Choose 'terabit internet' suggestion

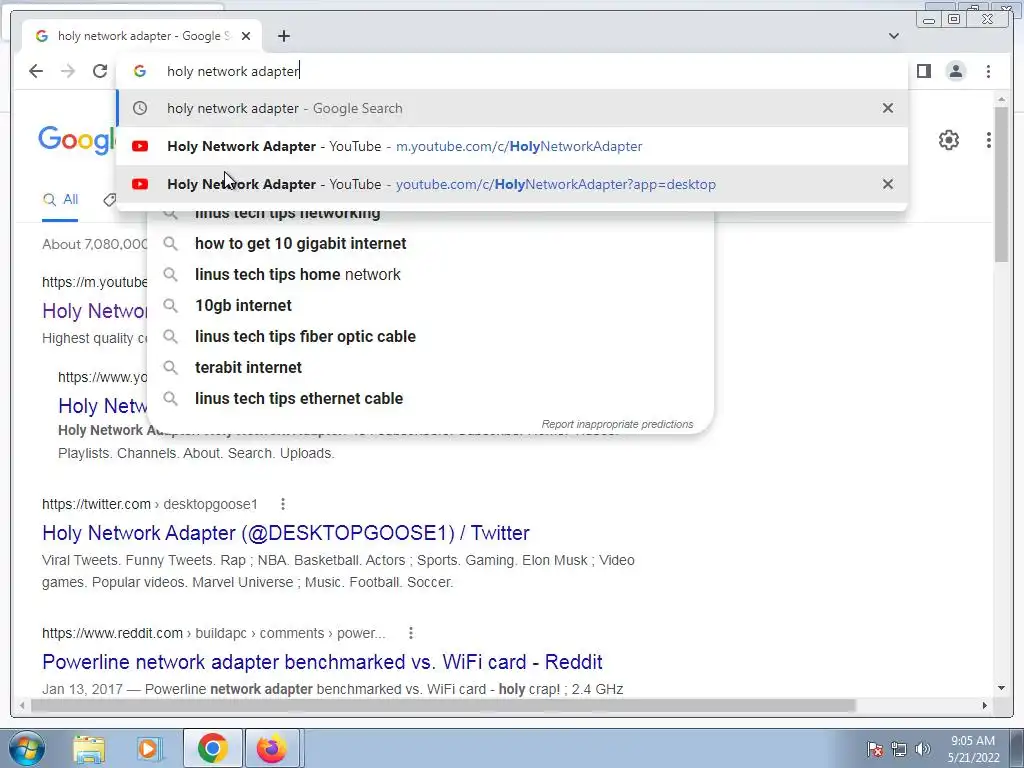click(431, 368)
